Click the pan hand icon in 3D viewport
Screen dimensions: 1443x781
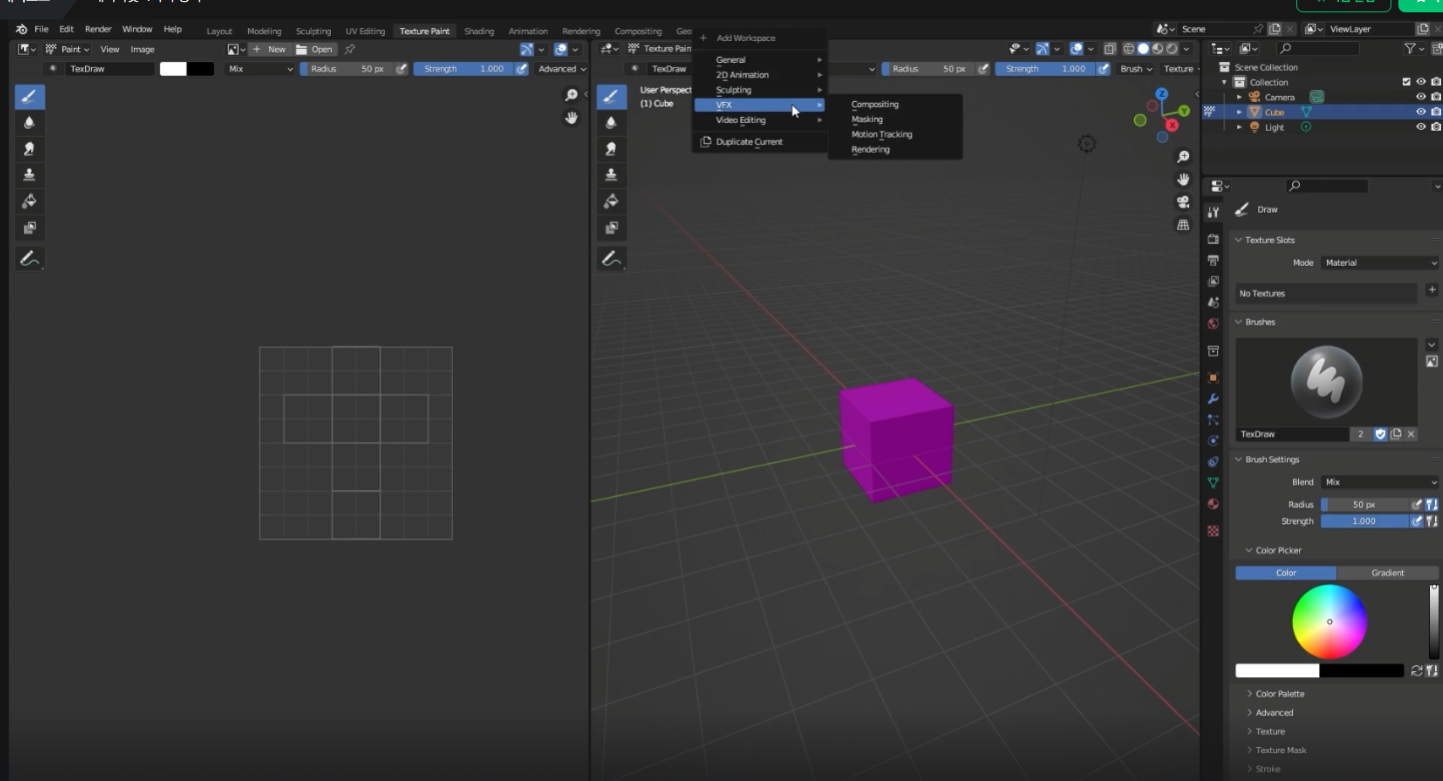[x=1183, y=179]
